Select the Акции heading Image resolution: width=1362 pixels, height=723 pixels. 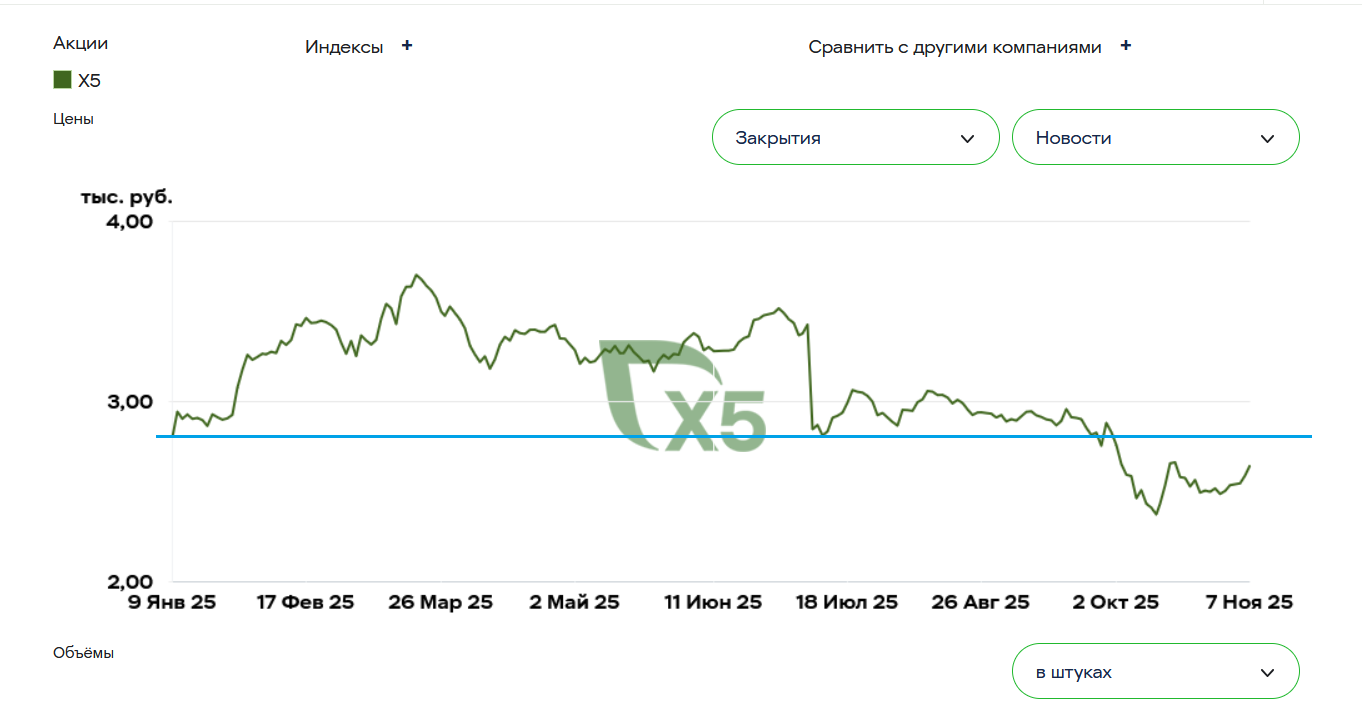pyautogui.click(x=80, y=43)
